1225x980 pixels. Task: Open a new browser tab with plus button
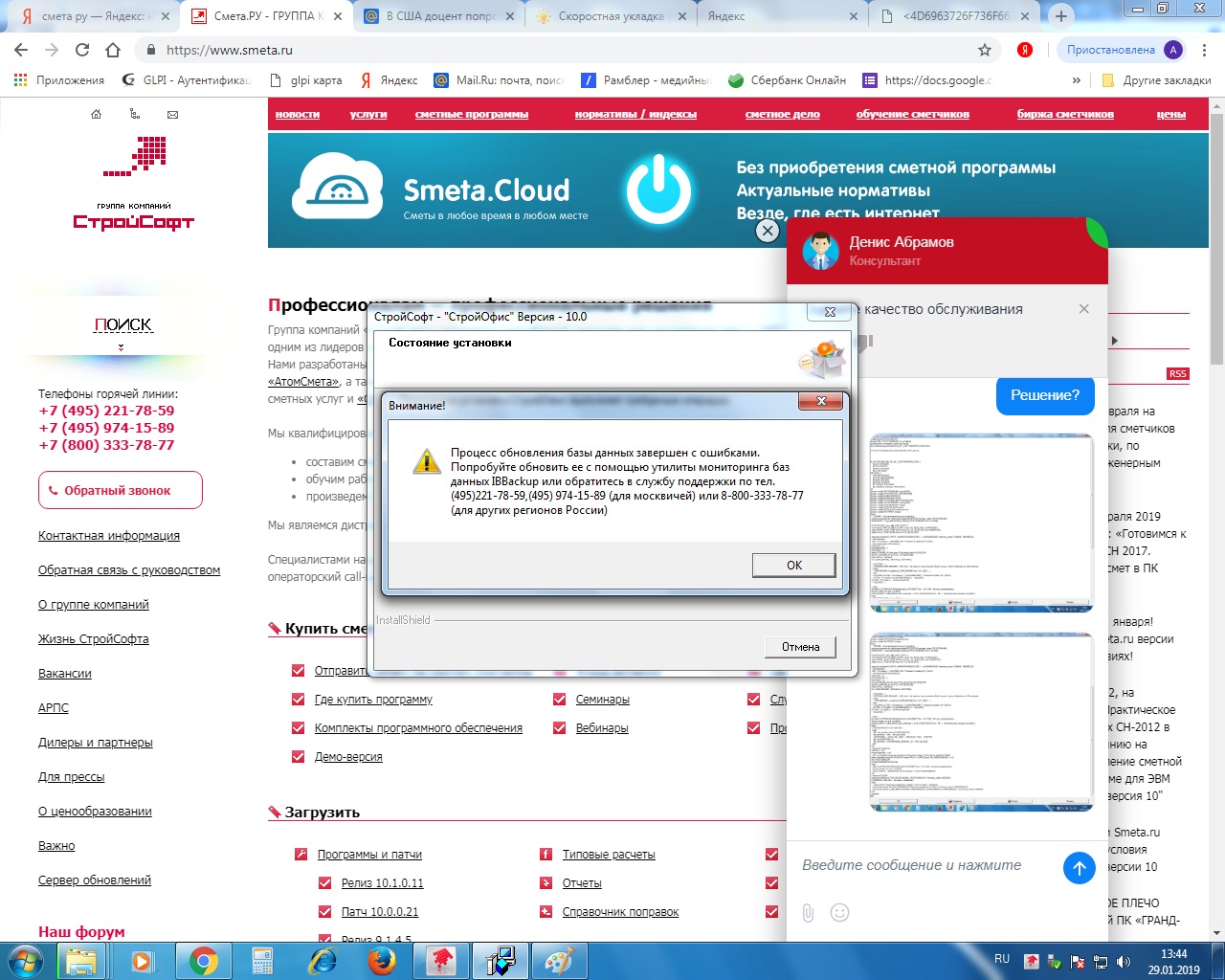click(x=1060, y=15)
